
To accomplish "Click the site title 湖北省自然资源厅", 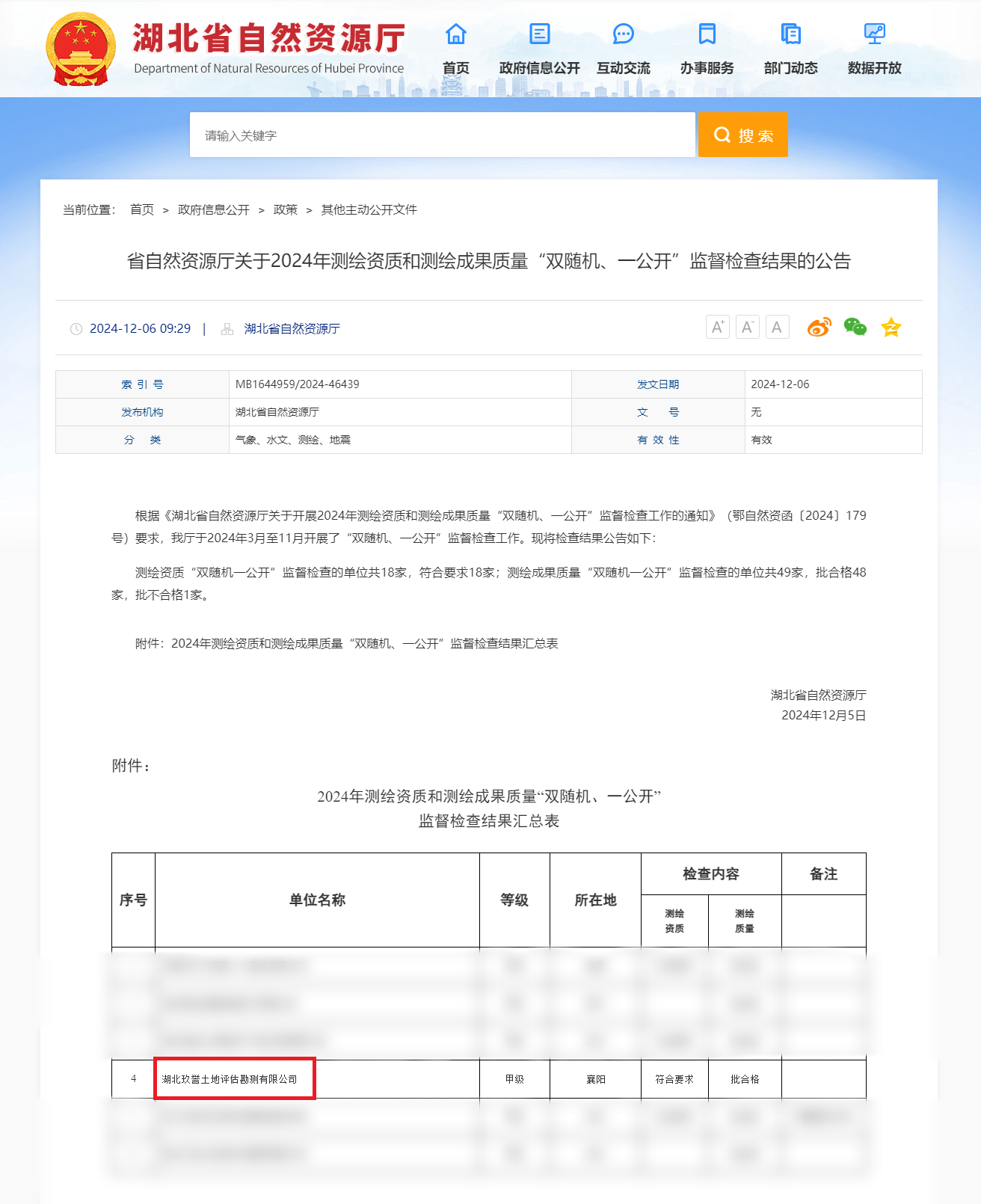I will tap(269, 38).
